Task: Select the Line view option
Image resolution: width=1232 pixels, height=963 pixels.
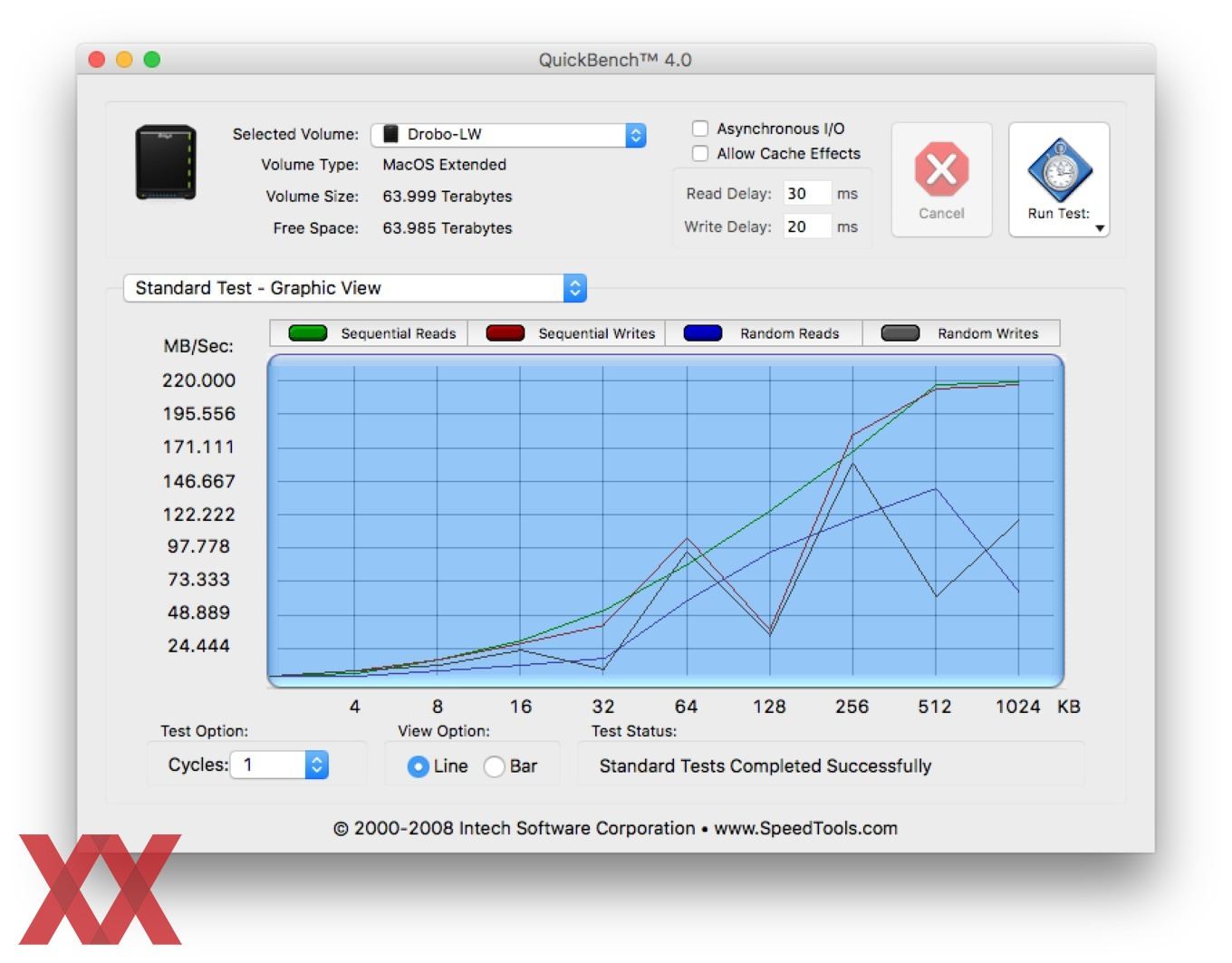Action: [418, 766]
